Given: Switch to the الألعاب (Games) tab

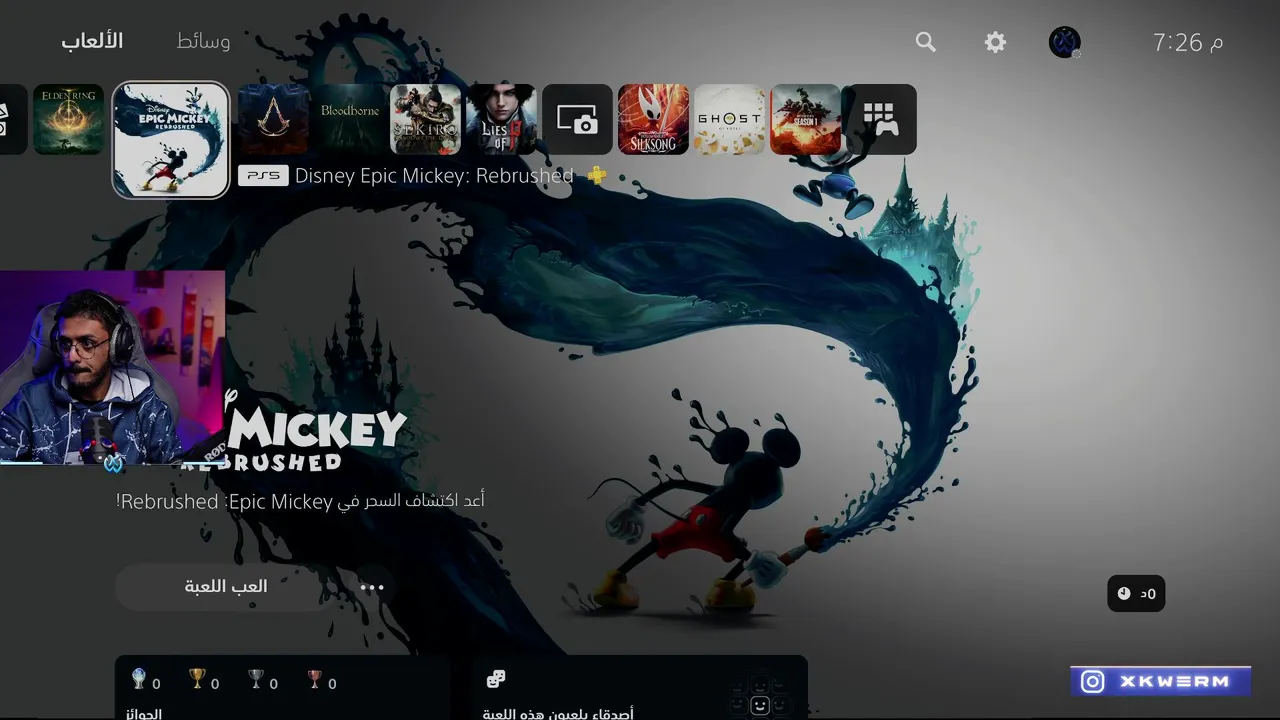Looking at the screenshot, I should 92,41.
